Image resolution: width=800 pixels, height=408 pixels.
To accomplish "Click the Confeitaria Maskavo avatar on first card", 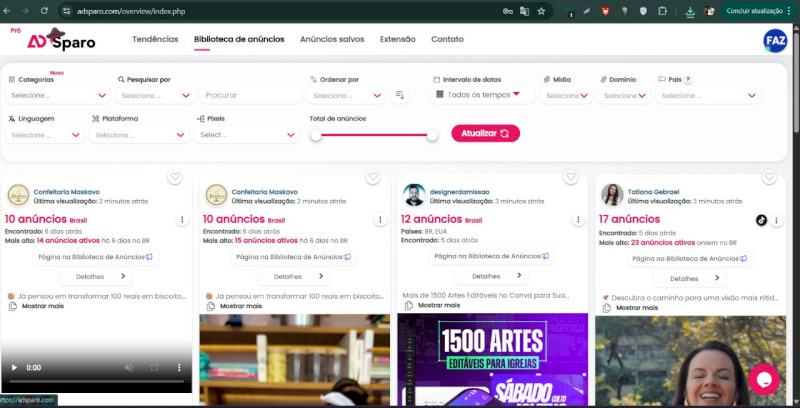I will pyautogui.click(x=18, y=195).
